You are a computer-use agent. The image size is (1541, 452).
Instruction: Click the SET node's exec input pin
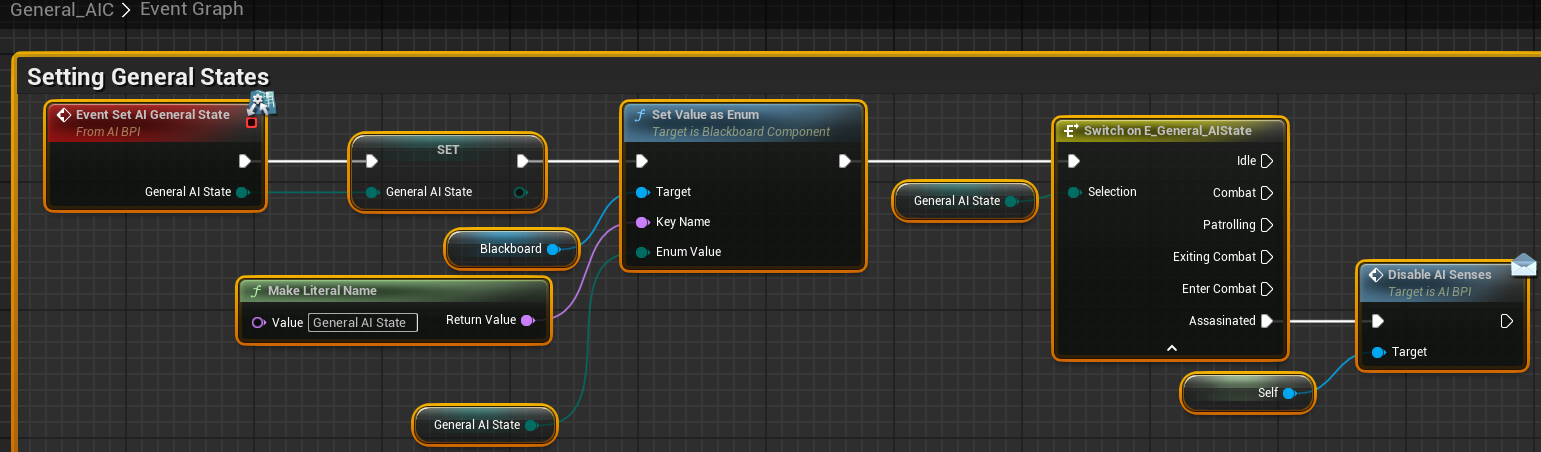click(371, 161)
